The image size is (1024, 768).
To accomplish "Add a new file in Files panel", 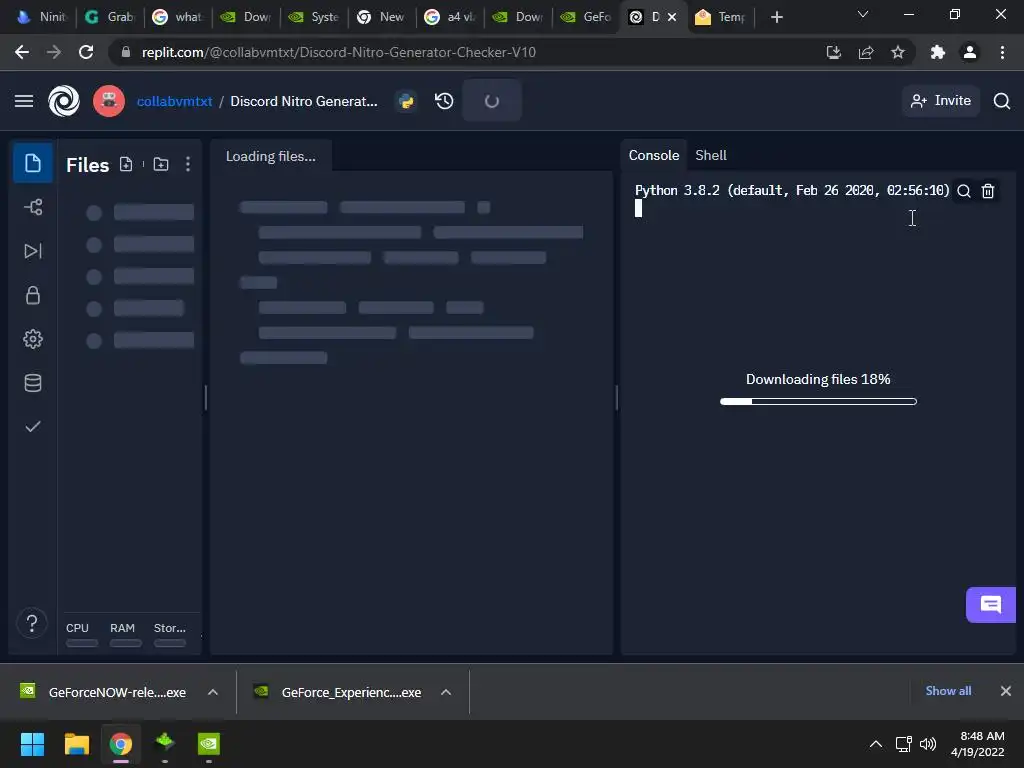I will click(126, 165).
